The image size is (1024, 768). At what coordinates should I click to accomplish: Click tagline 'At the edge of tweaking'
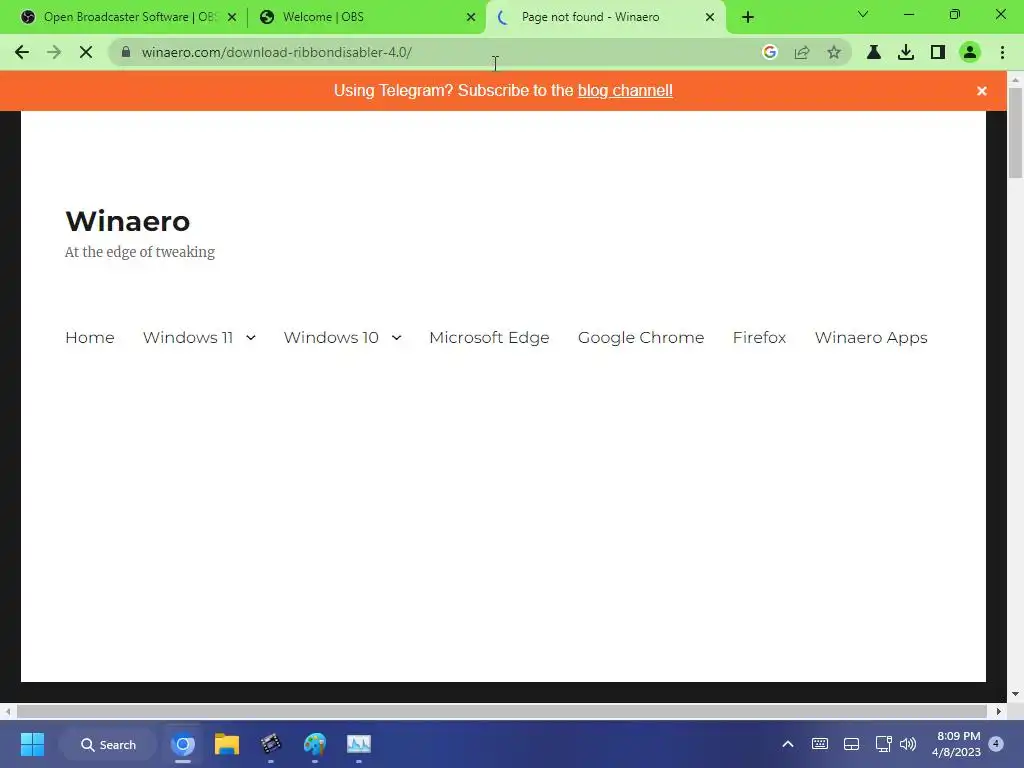(140, 252)
